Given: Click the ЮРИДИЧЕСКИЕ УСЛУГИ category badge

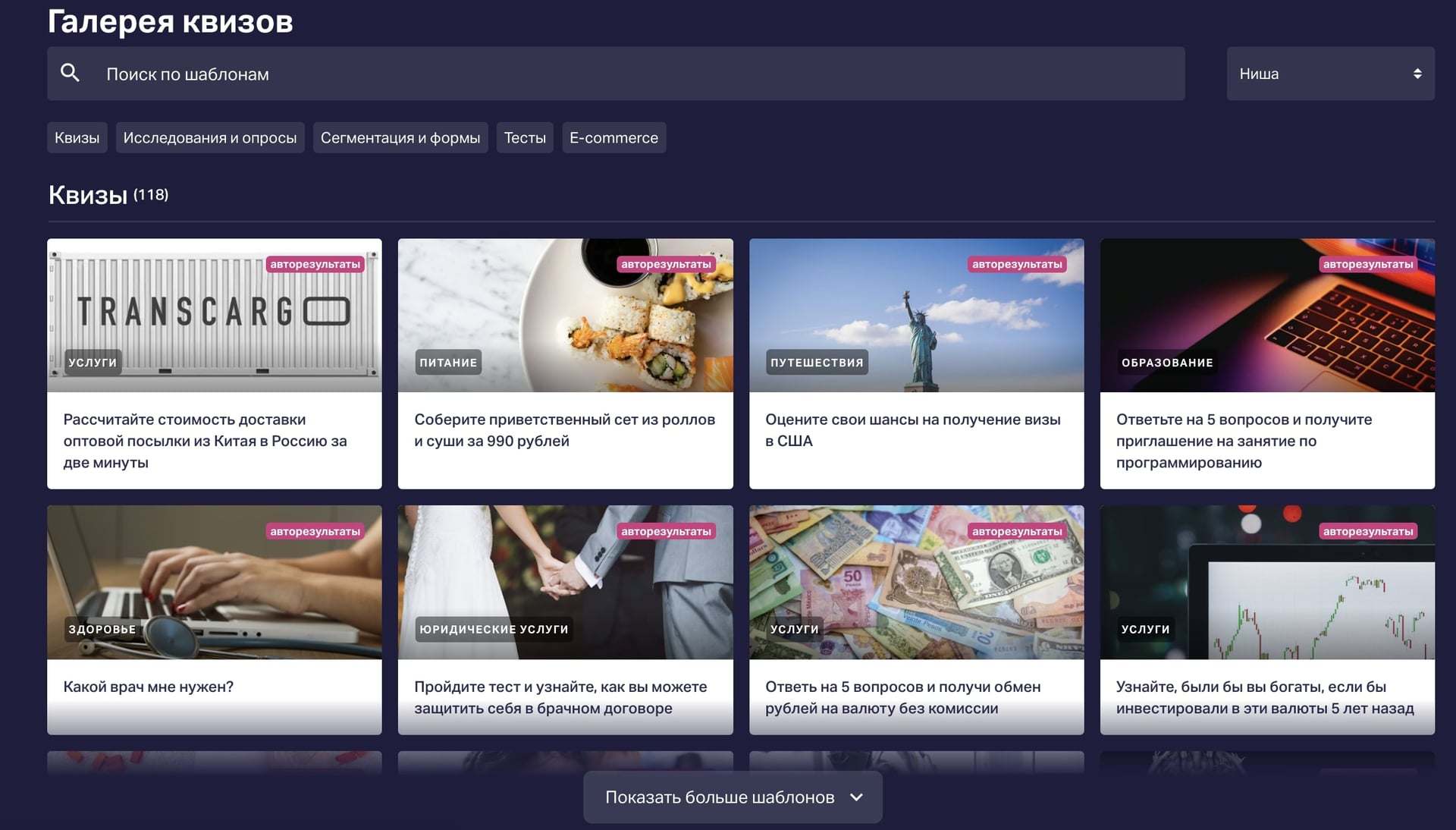Looking at the screenshot, I should [x=493, y=629].
